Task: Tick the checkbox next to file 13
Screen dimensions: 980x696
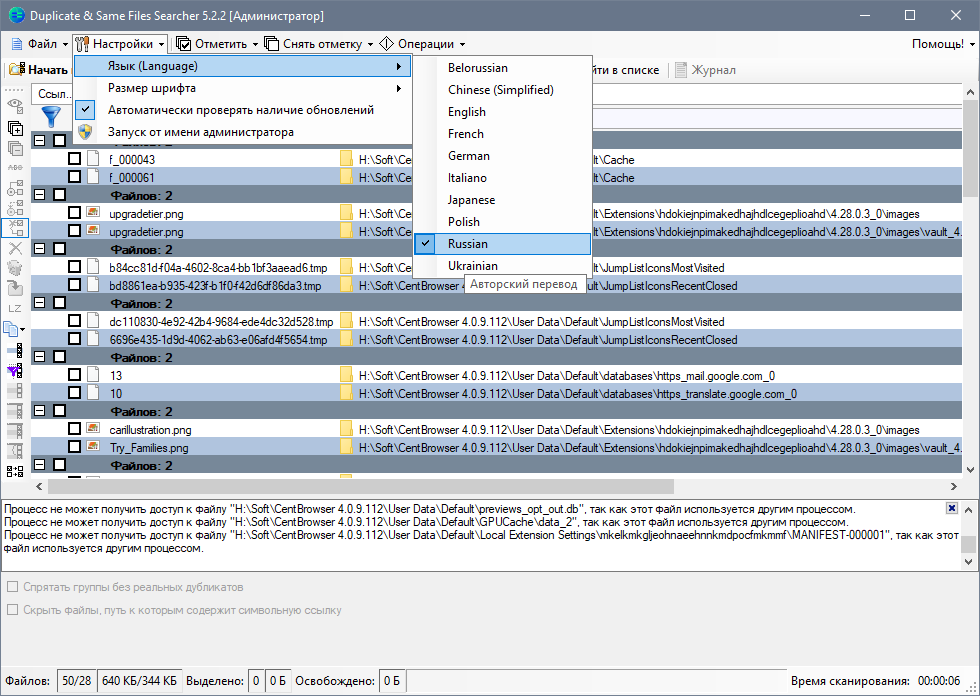Action: click(x=74, y=375)
